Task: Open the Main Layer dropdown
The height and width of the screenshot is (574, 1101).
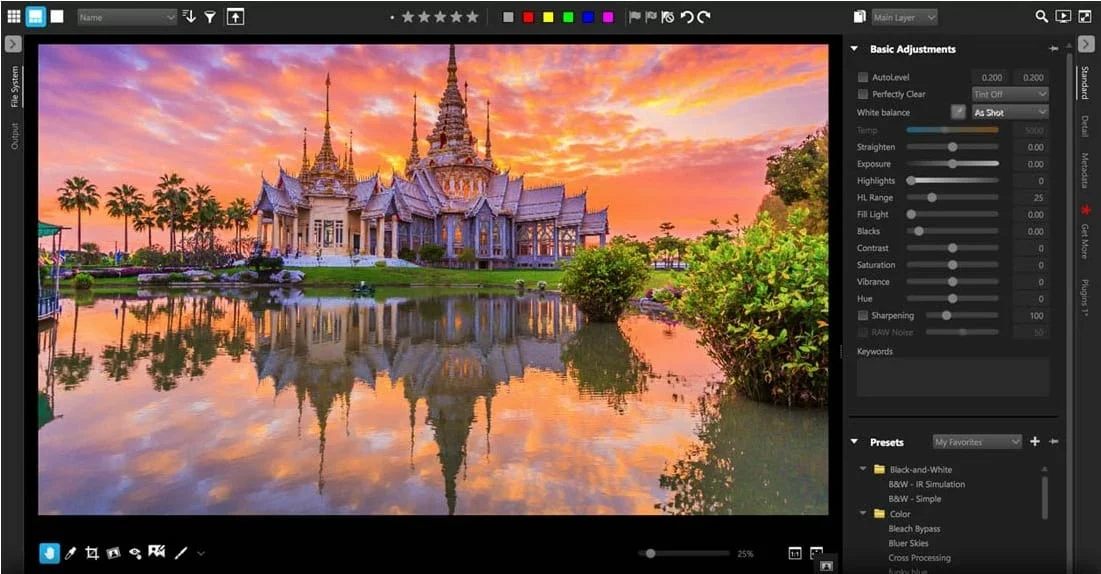Action: 904,17
